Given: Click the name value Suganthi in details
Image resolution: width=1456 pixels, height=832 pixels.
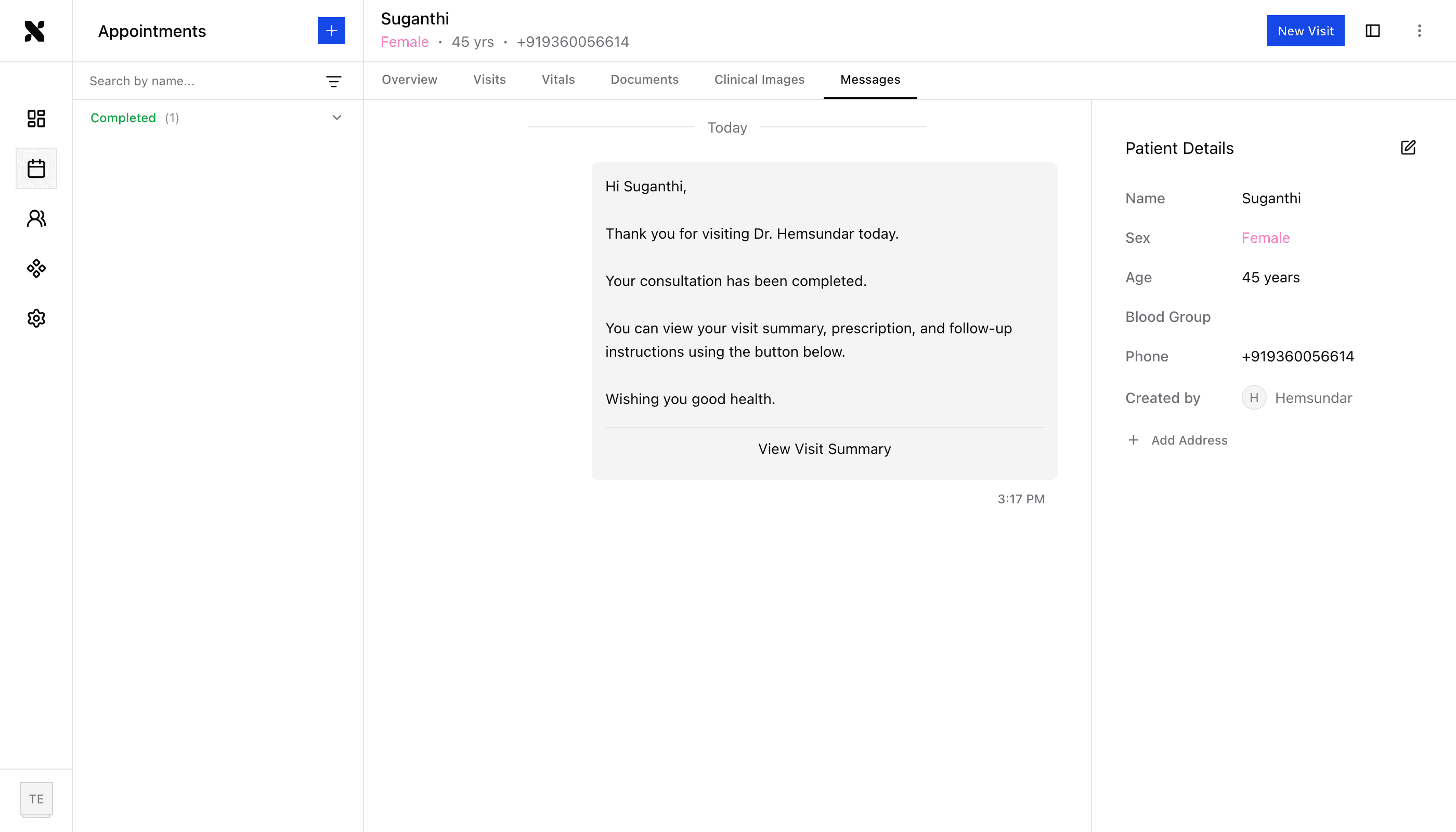Looking at the screenshot, I should click(1271, 198).
